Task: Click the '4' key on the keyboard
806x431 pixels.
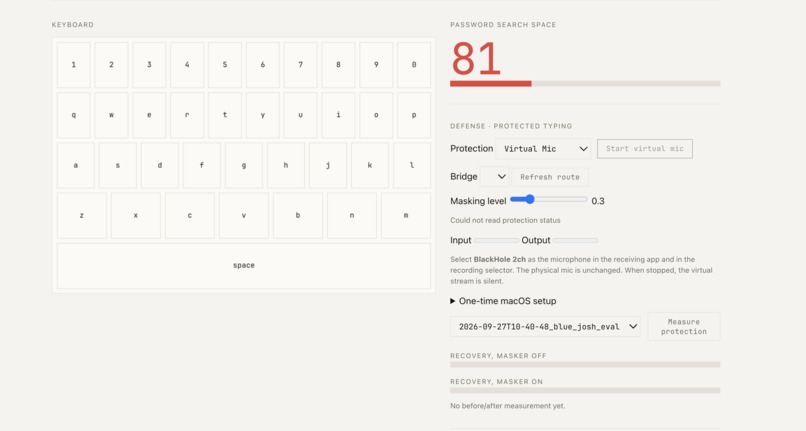Action: point(187,65)
